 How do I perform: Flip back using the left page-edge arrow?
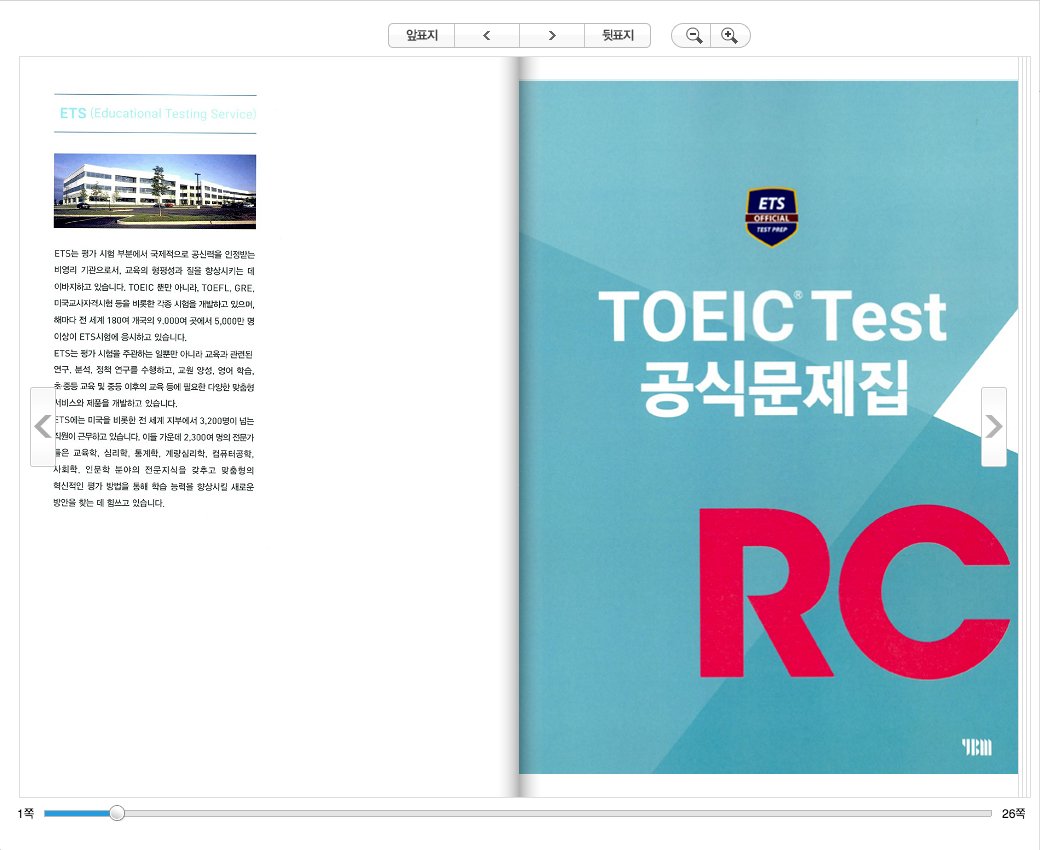(x=43, y=426)
